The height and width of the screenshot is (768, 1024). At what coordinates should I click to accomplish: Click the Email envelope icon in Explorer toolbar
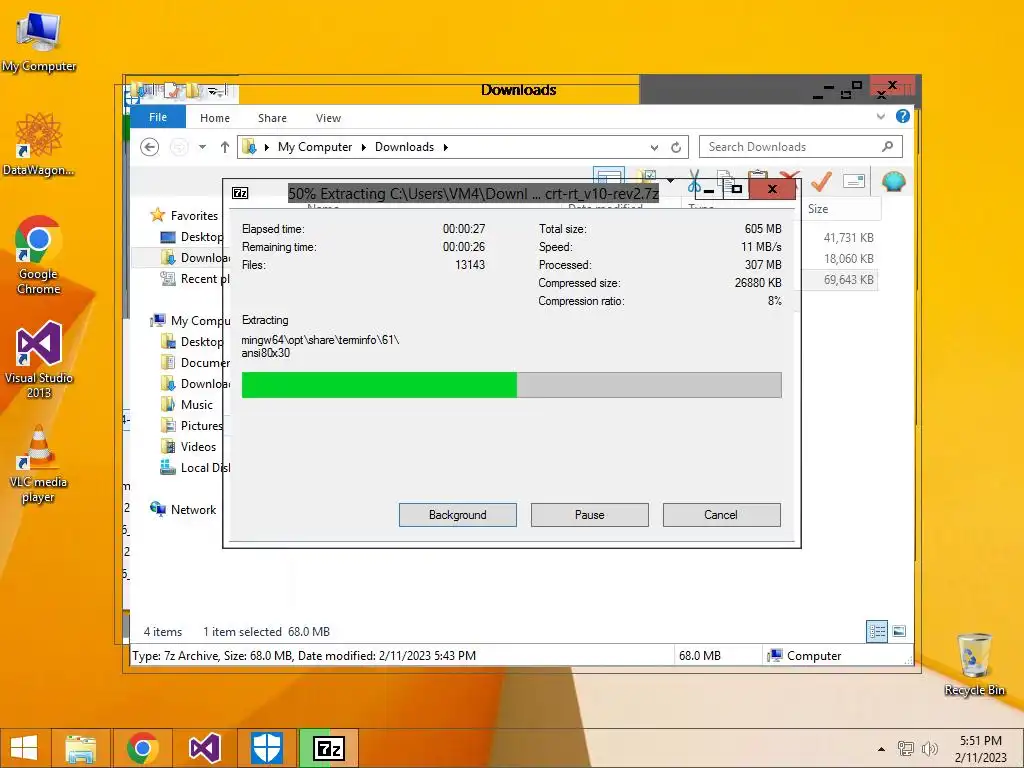(854, 181)
